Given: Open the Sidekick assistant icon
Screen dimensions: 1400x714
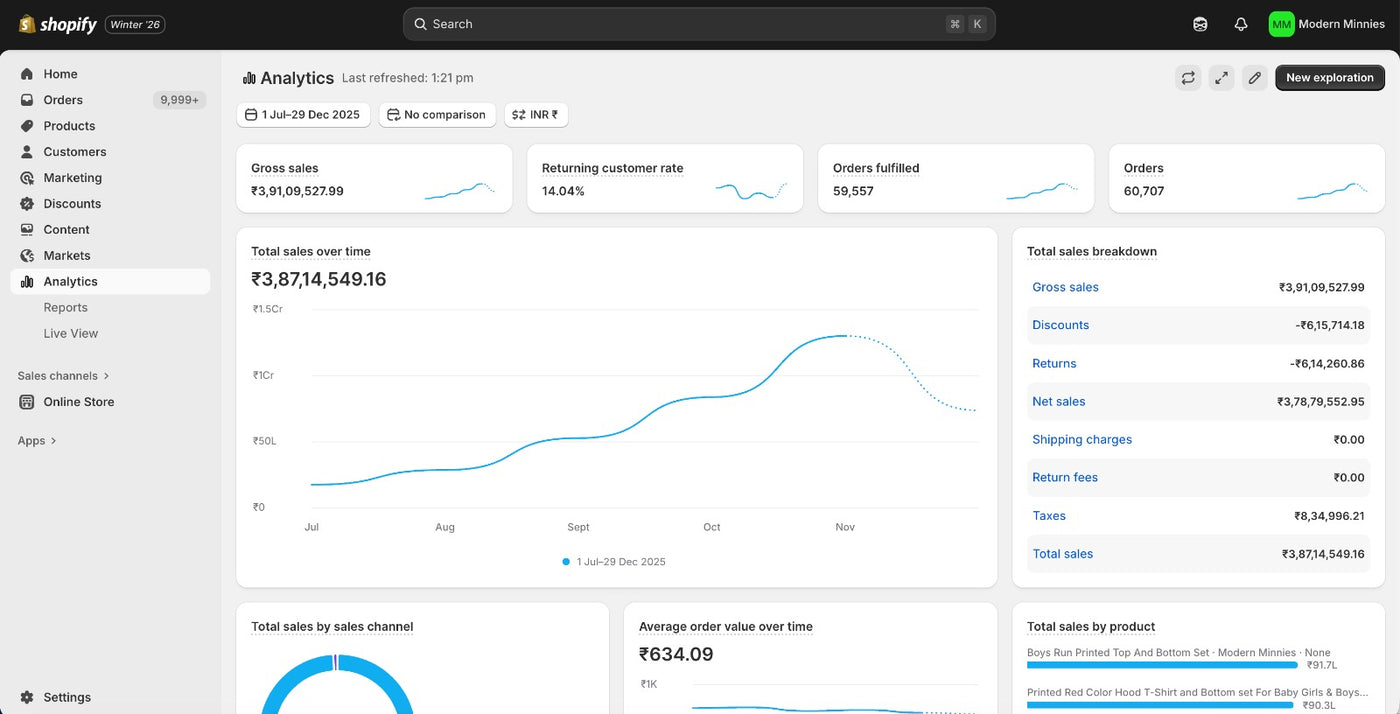Looking at the screenshot, I should [1200, 24].
